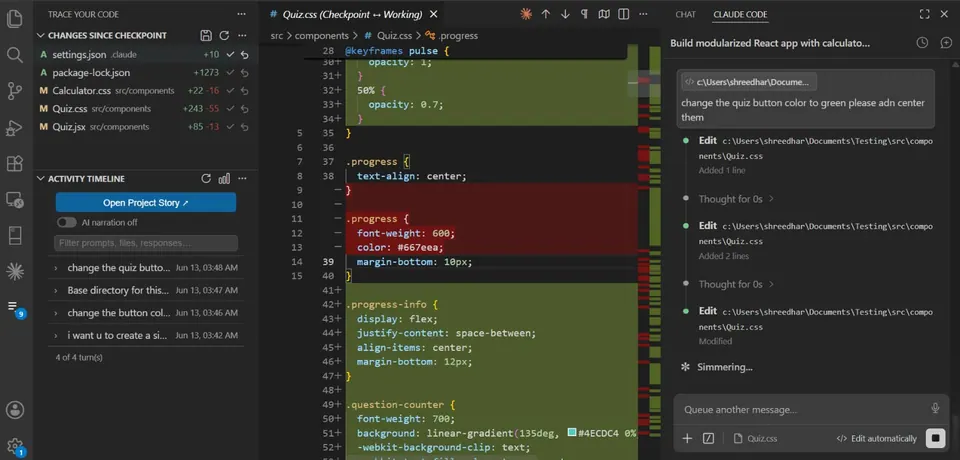960x460 pixels.
Task: Close the Quiz.css diff editor tab
Action: coord(433,14)
